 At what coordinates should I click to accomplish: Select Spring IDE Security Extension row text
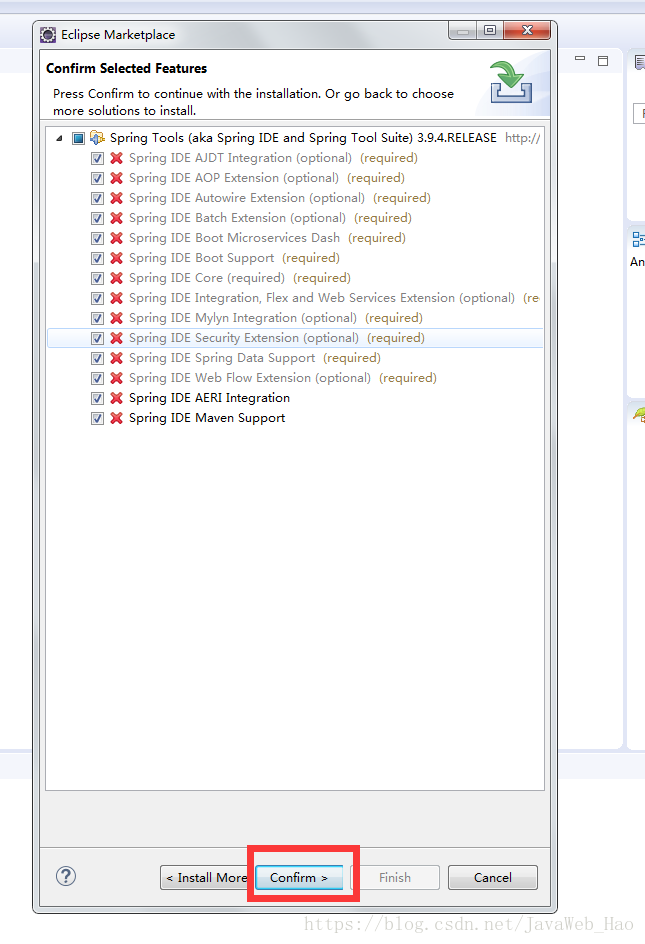(277, 338)
